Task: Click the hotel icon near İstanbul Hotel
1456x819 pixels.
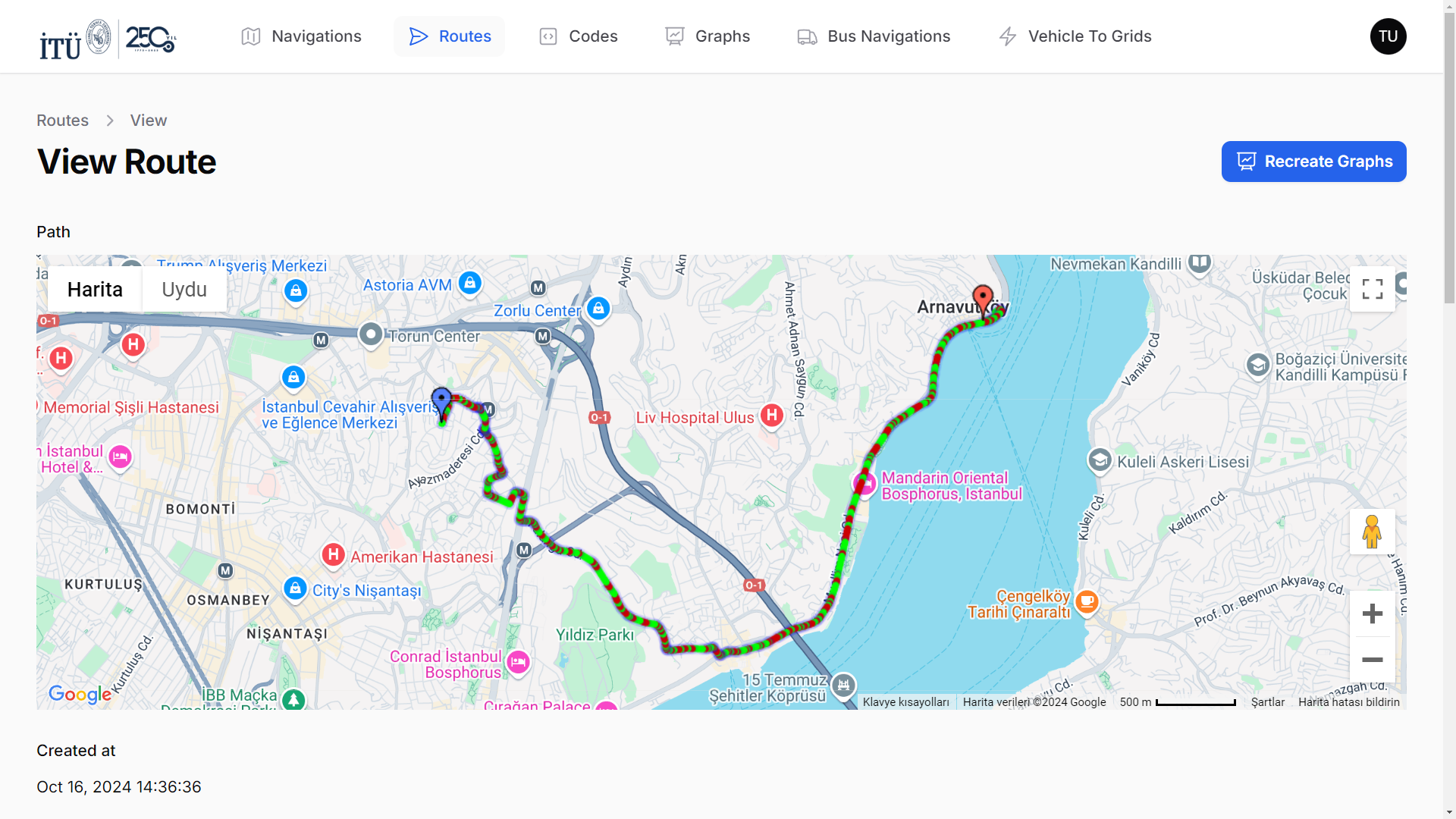Action: 120,457
